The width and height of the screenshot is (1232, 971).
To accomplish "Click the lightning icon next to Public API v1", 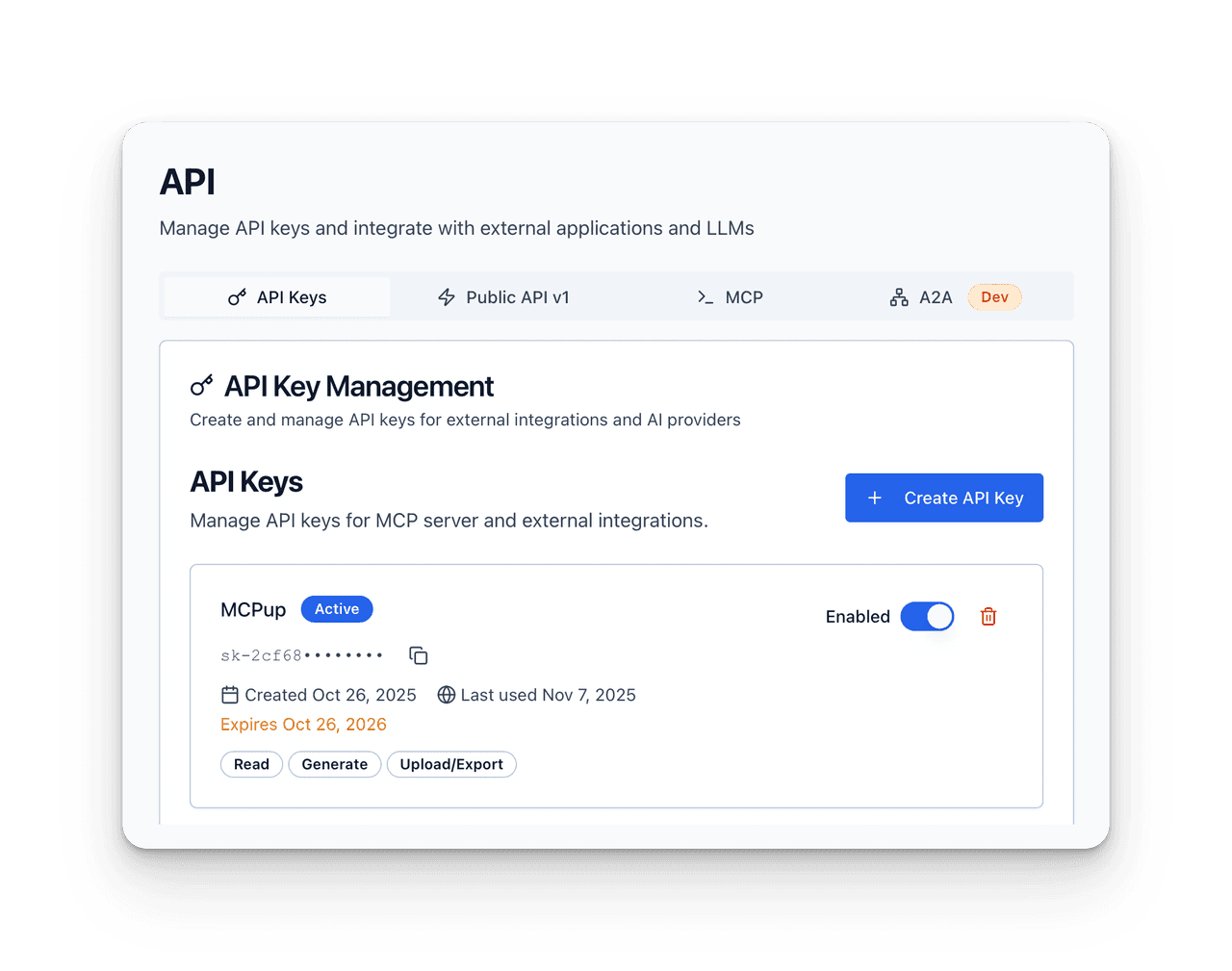I will (x=447, y=297).
